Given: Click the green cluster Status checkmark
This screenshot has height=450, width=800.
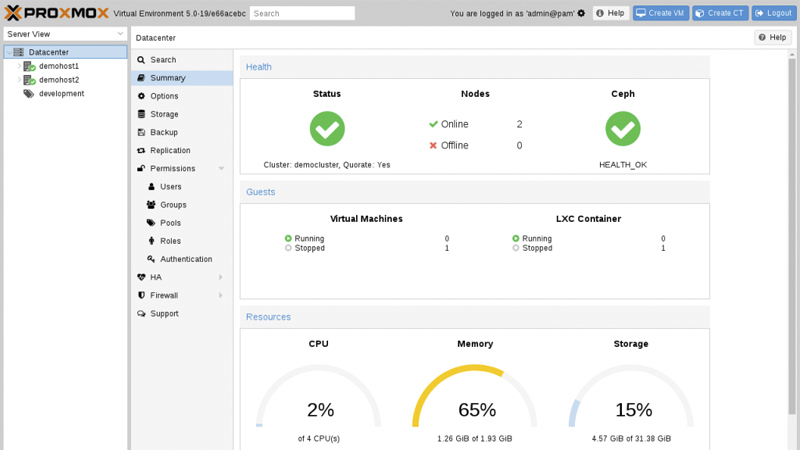Looking at the screenshot, I should point(327,129).
